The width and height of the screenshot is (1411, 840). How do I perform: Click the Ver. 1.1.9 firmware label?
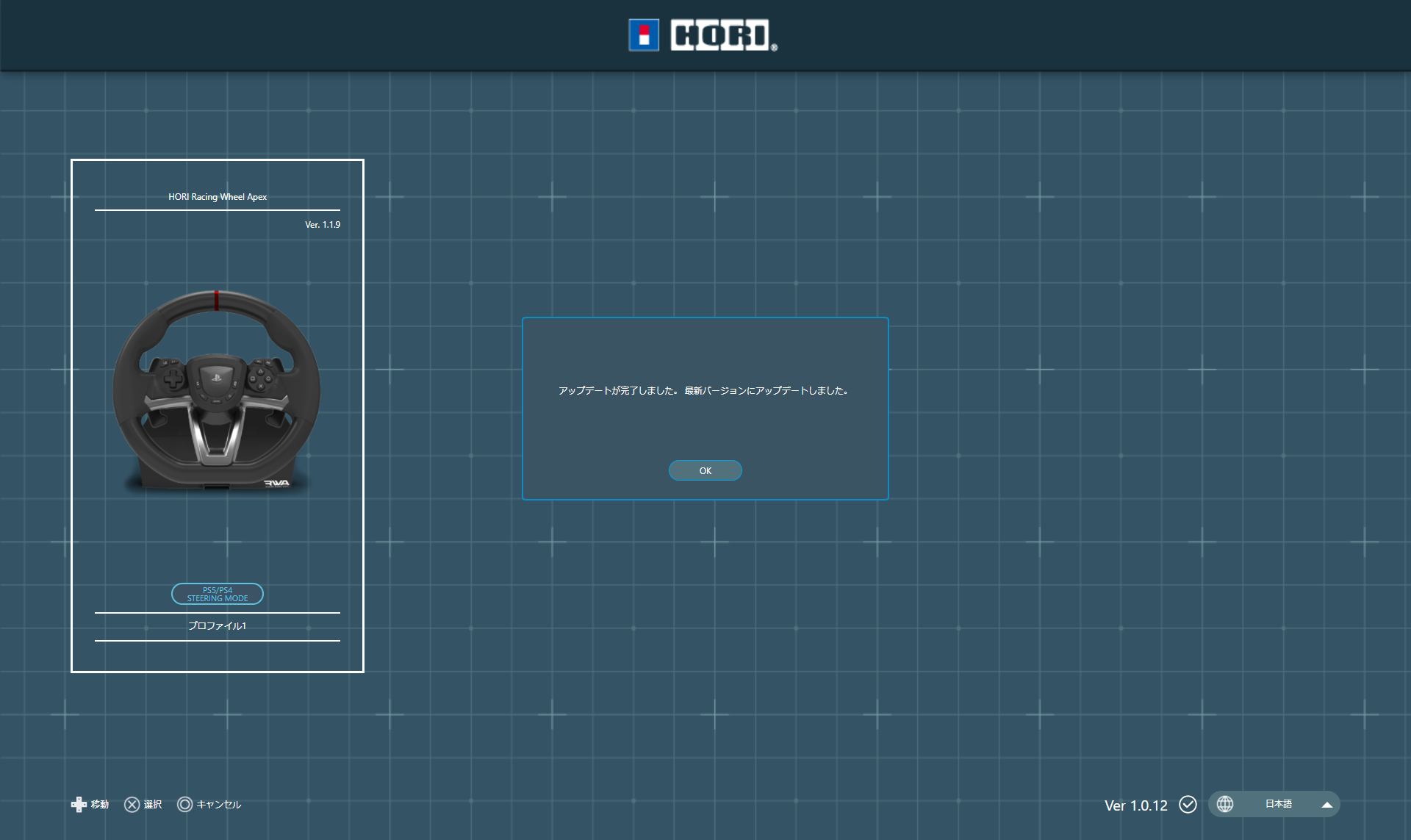[x=323, y=225]
